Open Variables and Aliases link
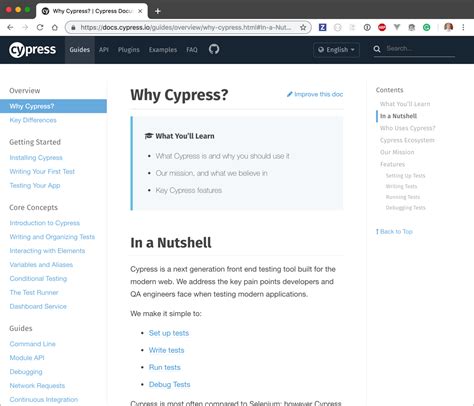This screenshot has width=474, height=406. (41, 265)
